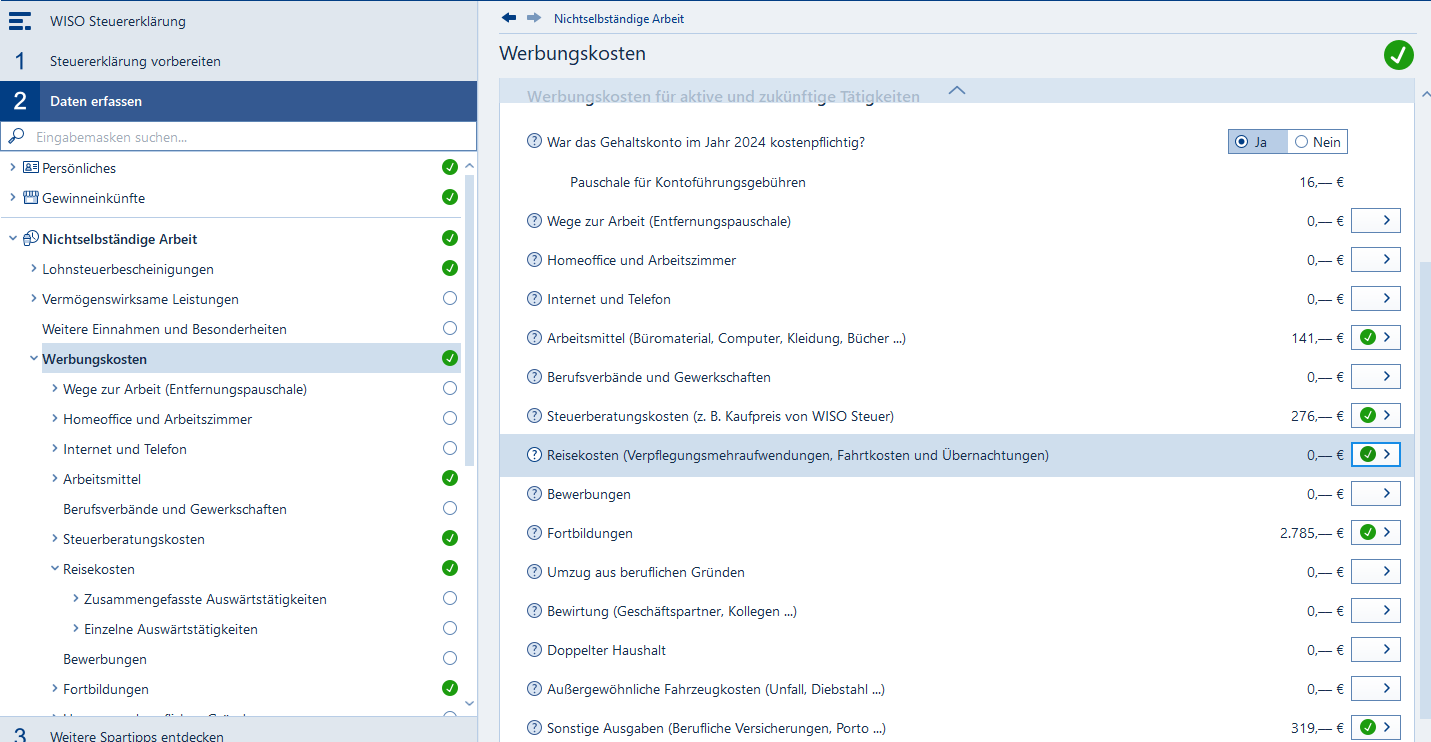Select Nein for Gehaltskonto kostenpflichtig
Image resolution: width=1431 pixels, height=742 pixels.
coord(1316,142)
